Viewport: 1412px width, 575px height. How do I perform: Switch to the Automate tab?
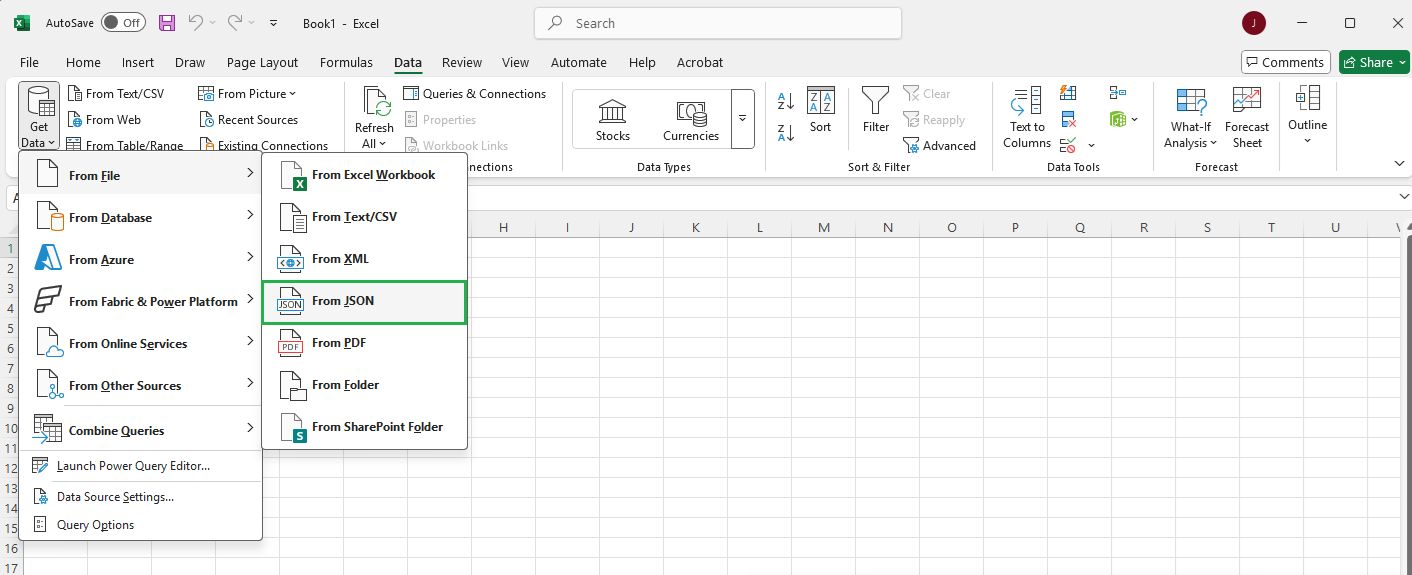click(579, 62)
